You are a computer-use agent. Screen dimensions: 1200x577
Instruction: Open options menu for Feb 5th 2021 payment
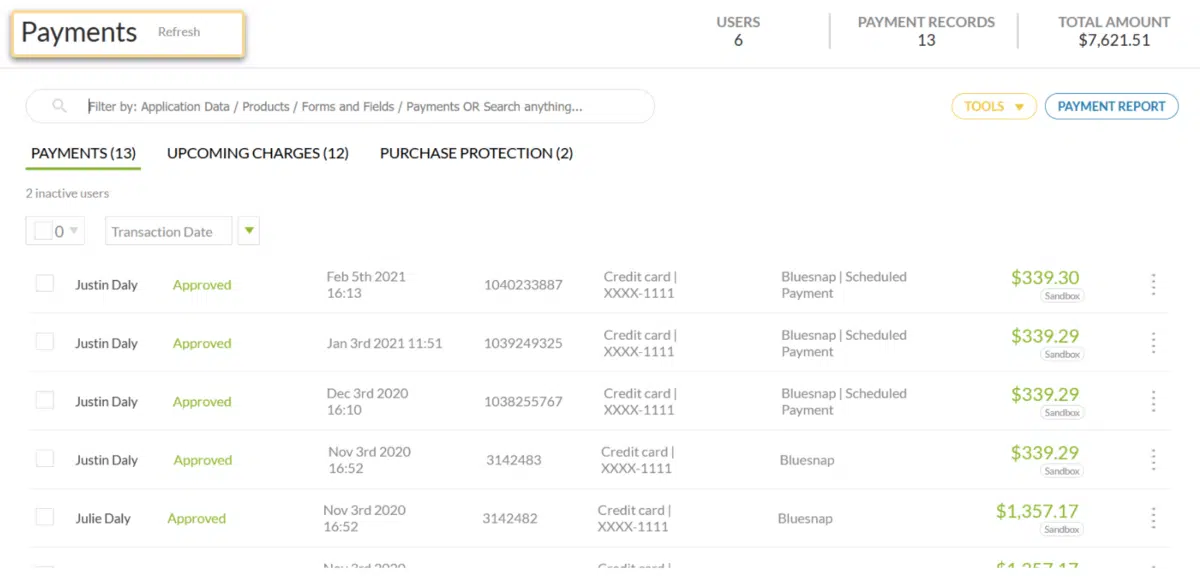(1153, 285)
